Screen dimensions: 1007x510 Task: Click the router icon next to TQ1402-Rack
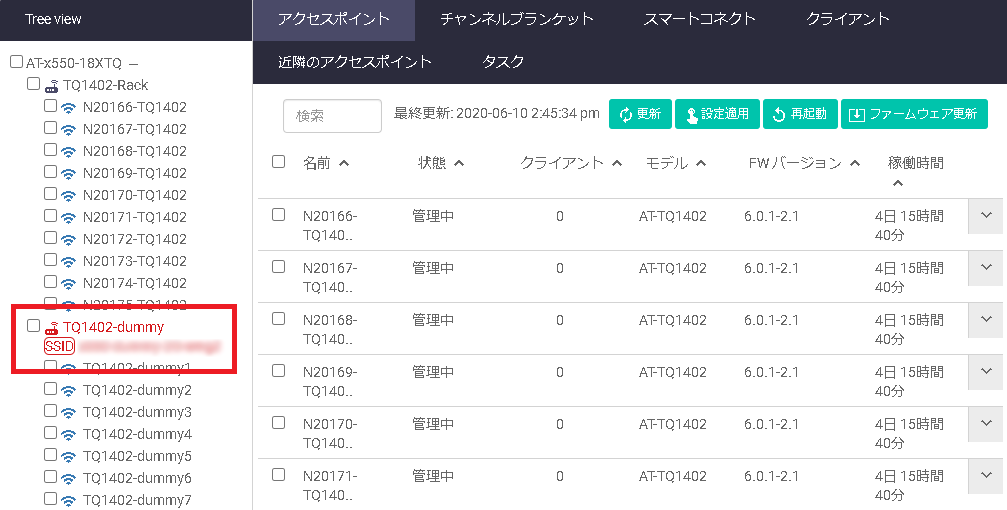tap(51, 85)
